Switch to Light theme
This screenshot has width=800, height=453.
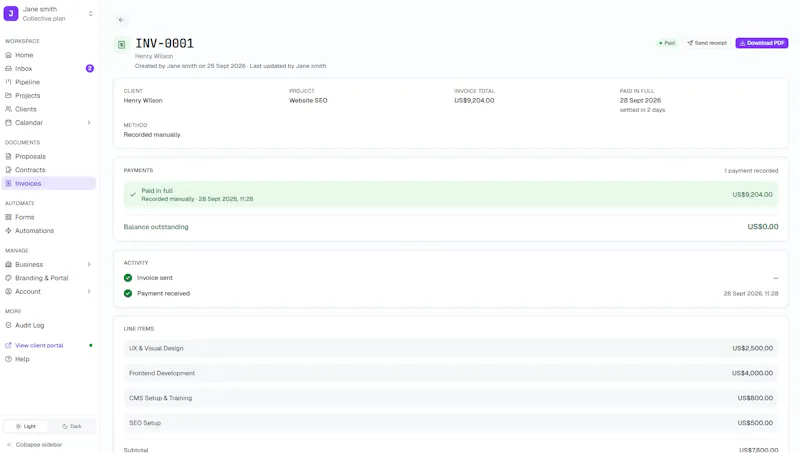pos(26,426)
